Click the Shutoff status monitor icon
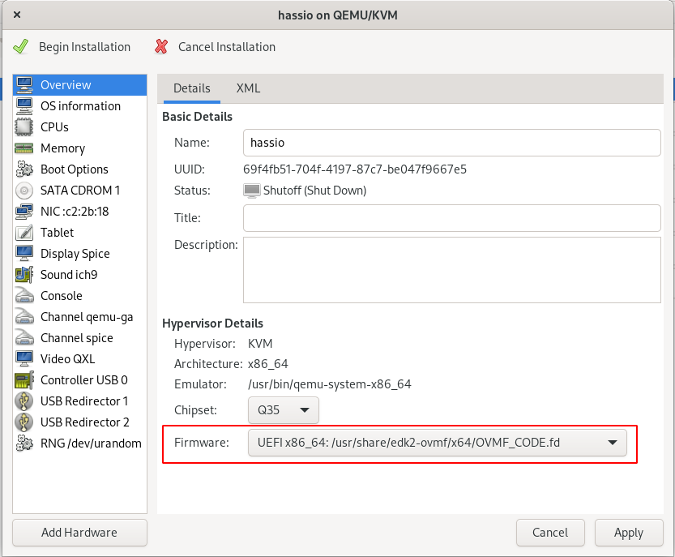Screen dimensions: 675x557 [x=251, y=191]
